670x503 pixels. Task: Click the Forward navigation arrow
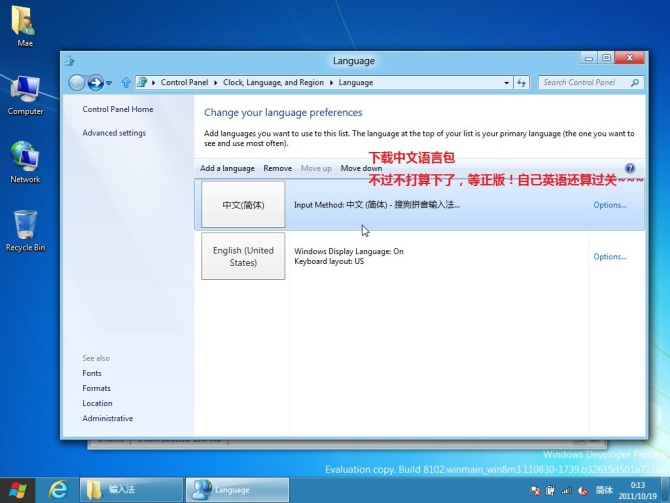tap(95, 82)
